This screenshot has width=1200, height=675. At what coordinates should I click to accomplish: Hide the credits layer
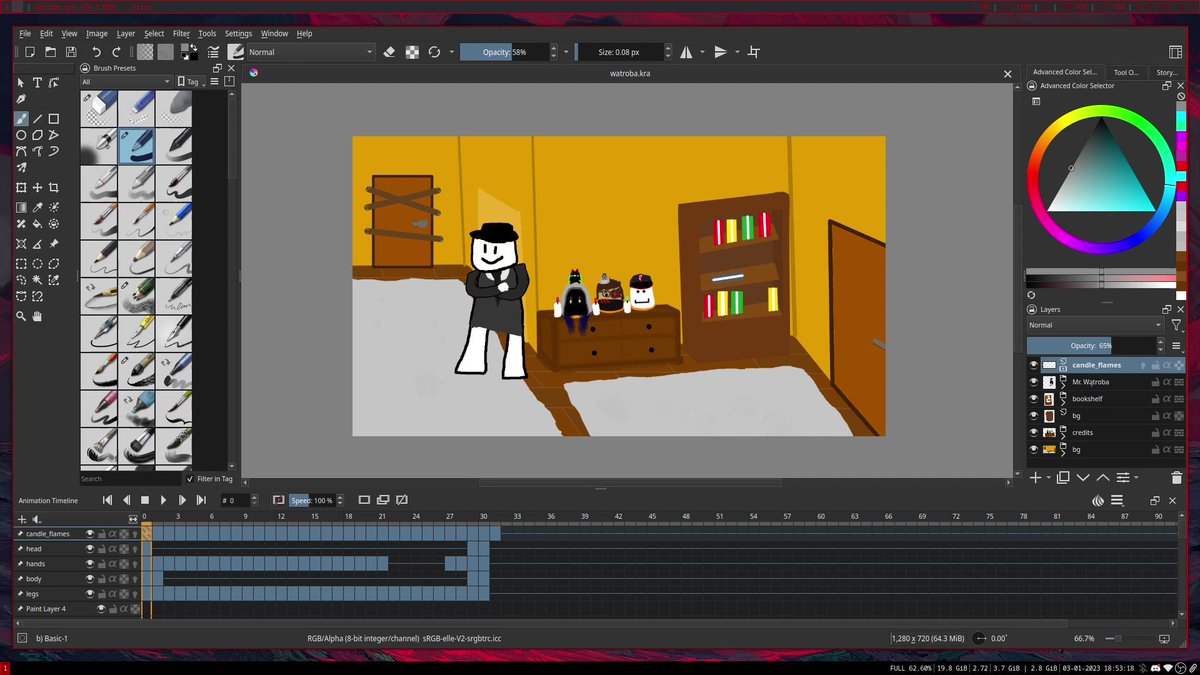pyautogui.click(x=1034, y=433)
